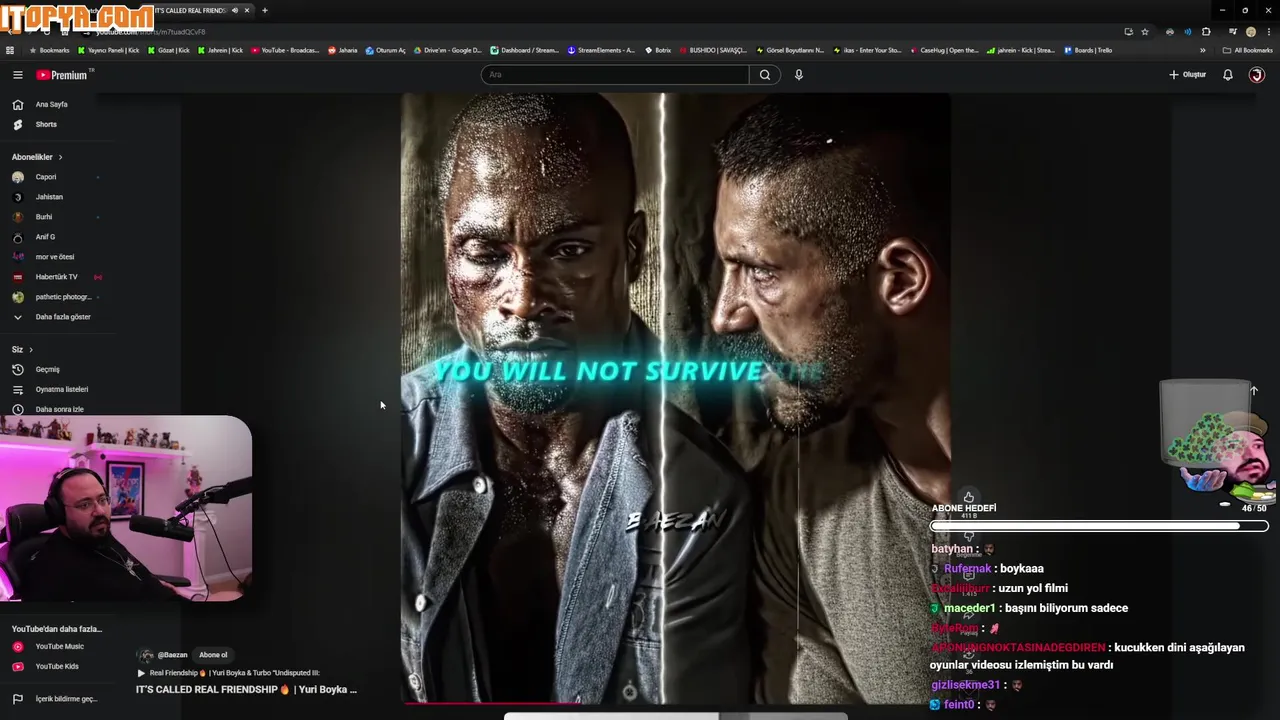Image resolution: width=1280 pixels, height=720 pixels.
Task: Go to previous Short with up arrow
Action: click(1254, 391)
